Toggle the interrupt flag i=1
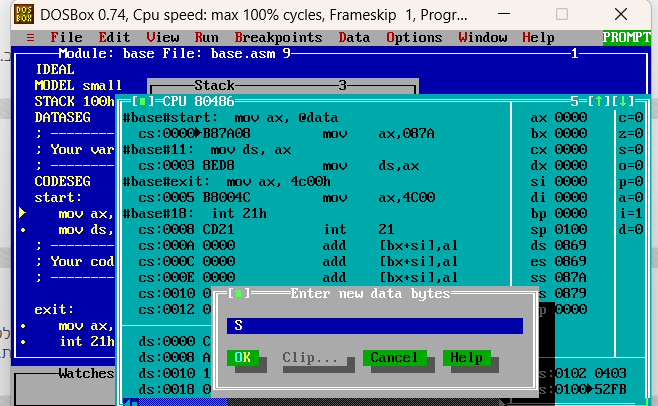The image size is (658, 406). pos(631,213)
